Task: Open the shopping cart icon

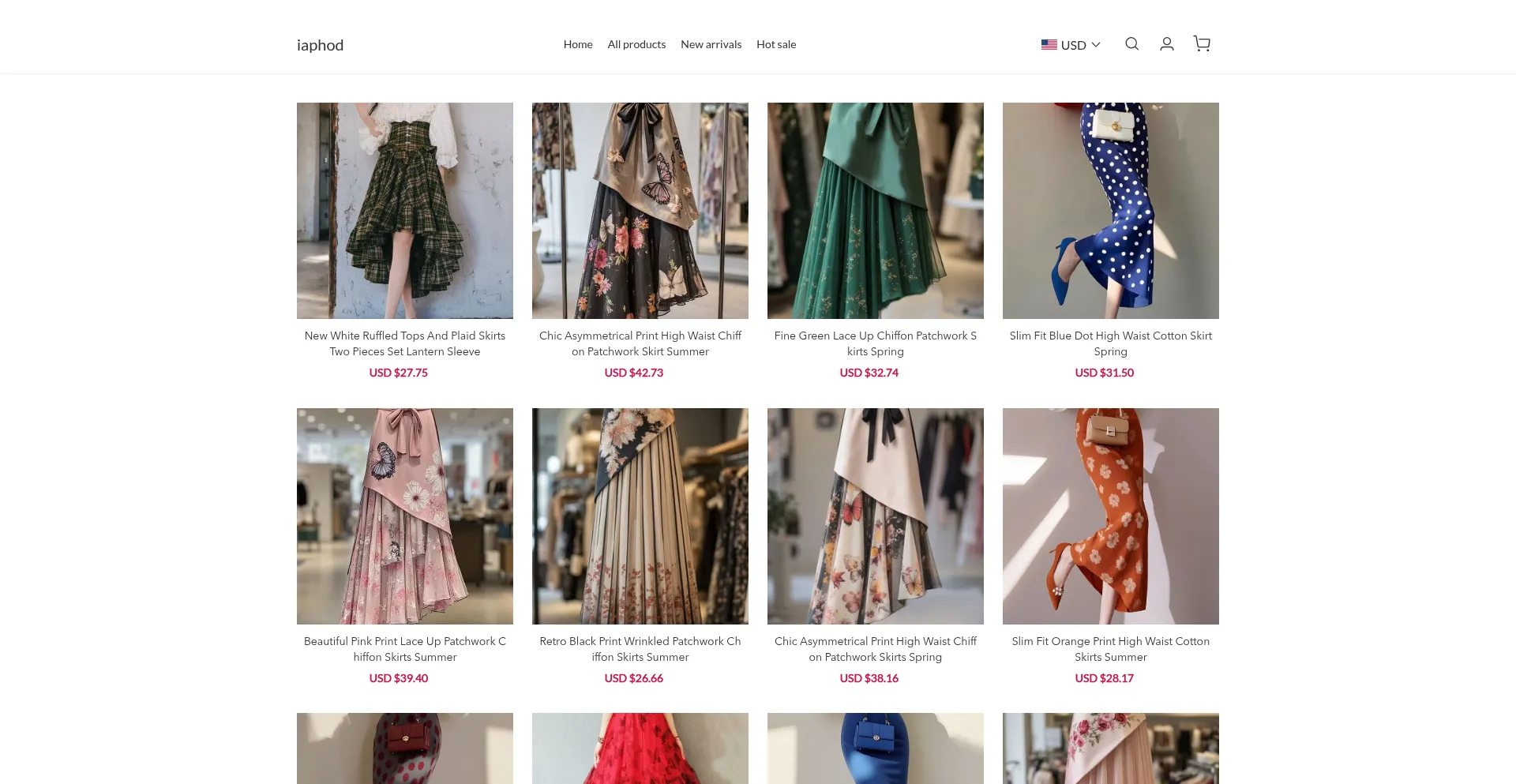Action: click(1202, 44)
